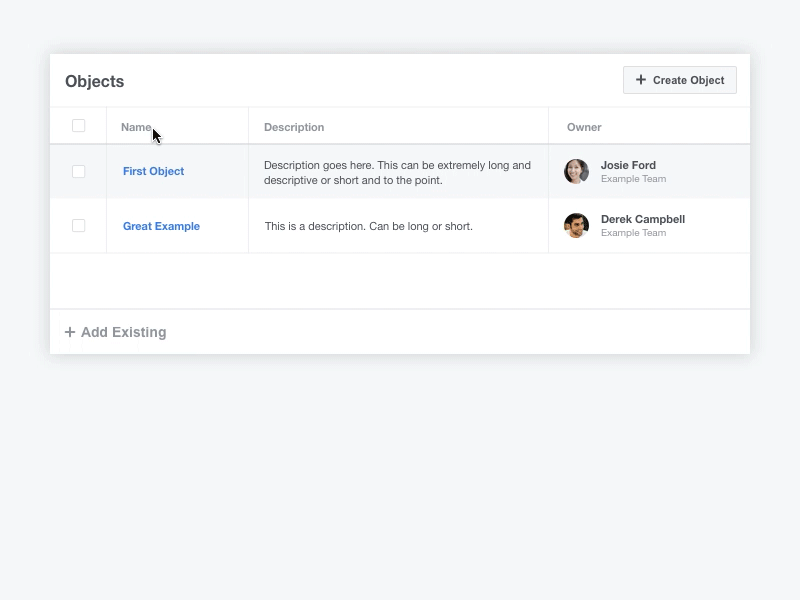Click Josie Ford's avatar photo
Image resolution: width=800 pixels, height=600 pixels.
click(576, 172)
